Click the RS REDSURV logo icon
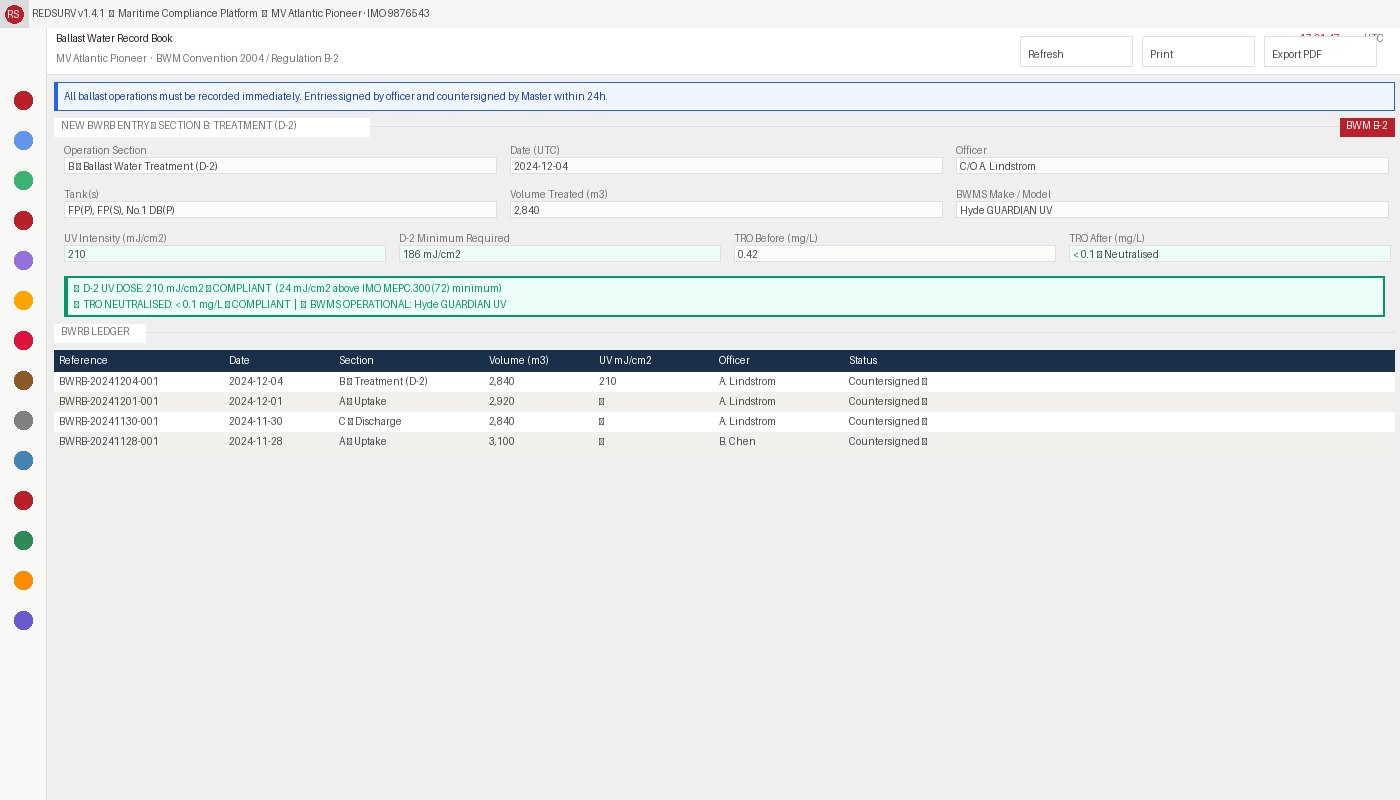This screenshot has width=1400, height=800. pyautogui.click(x=14, y=14)
